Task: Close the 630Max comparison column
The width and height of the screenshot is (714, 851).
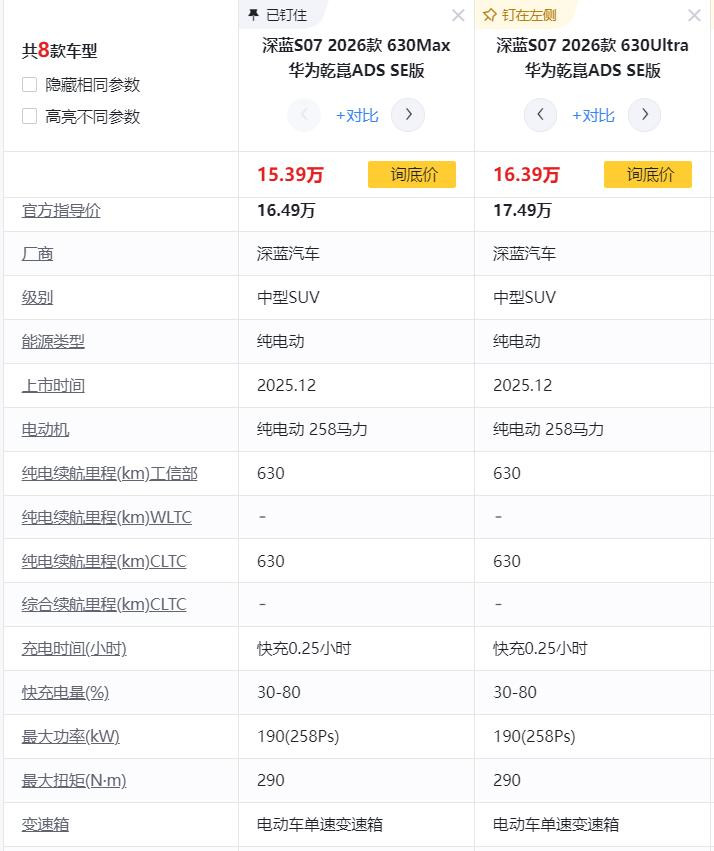Action: point(458,15)
